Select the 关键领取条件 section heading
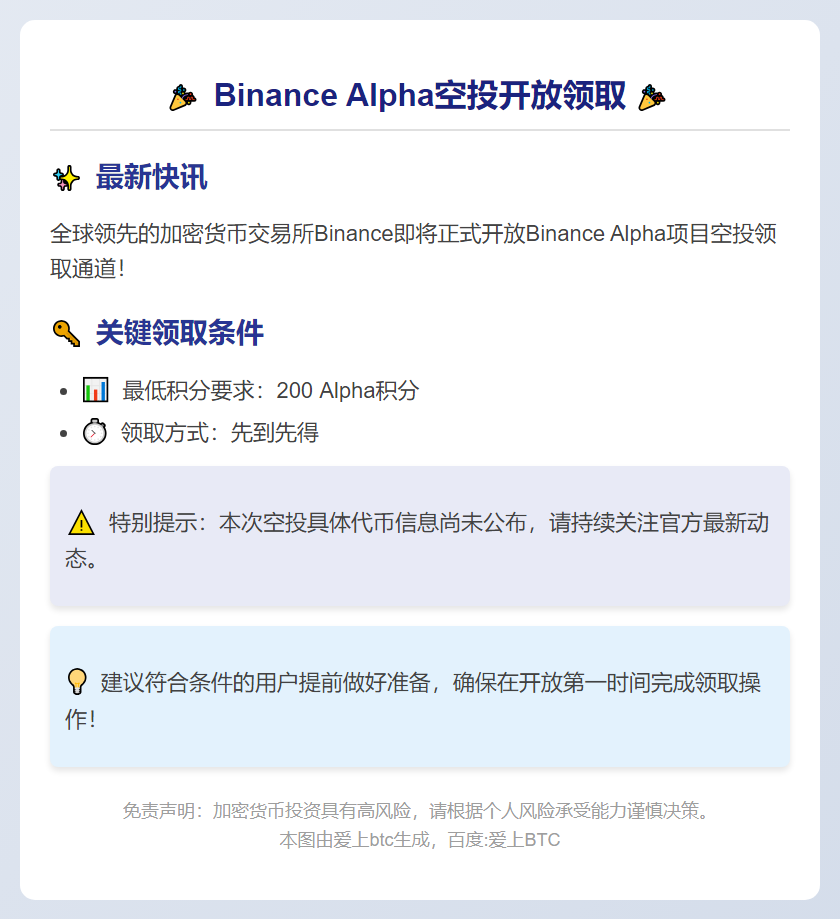The image size is (840, 919). [179, 333]
